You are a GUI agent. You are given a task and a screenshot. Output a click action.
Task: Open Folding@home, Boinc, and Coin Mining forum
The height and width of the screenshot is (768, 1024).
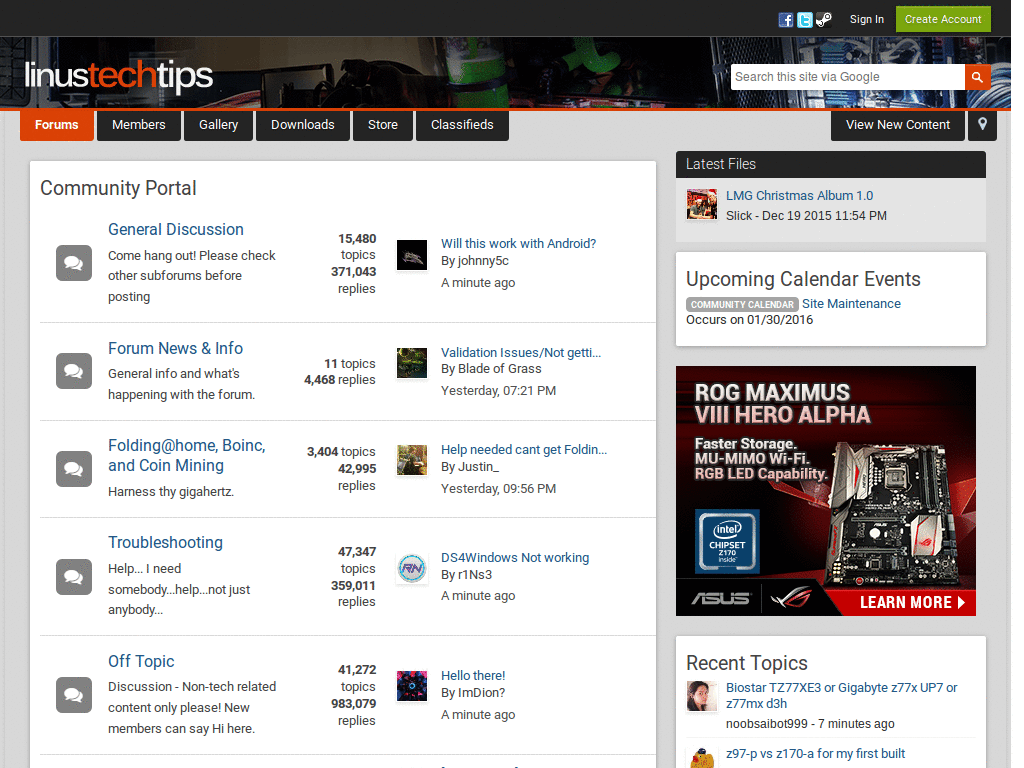pyautogui.click(x=187, y=455)
